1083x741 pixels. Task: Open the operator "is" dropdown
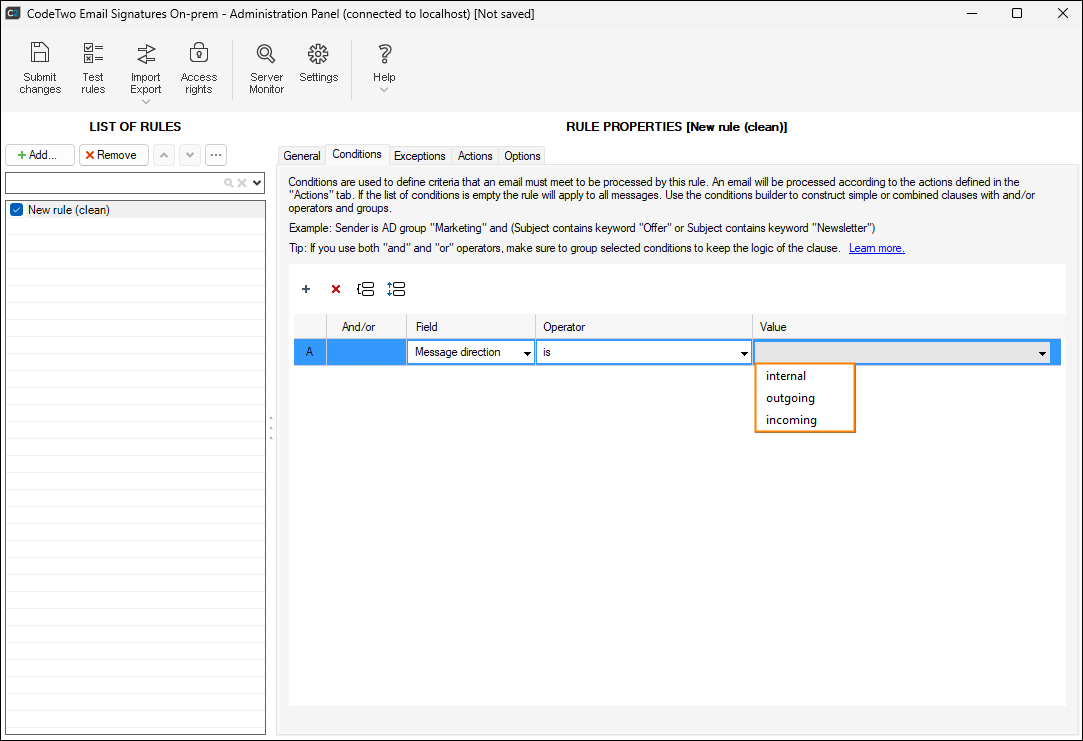coord(743,353)
